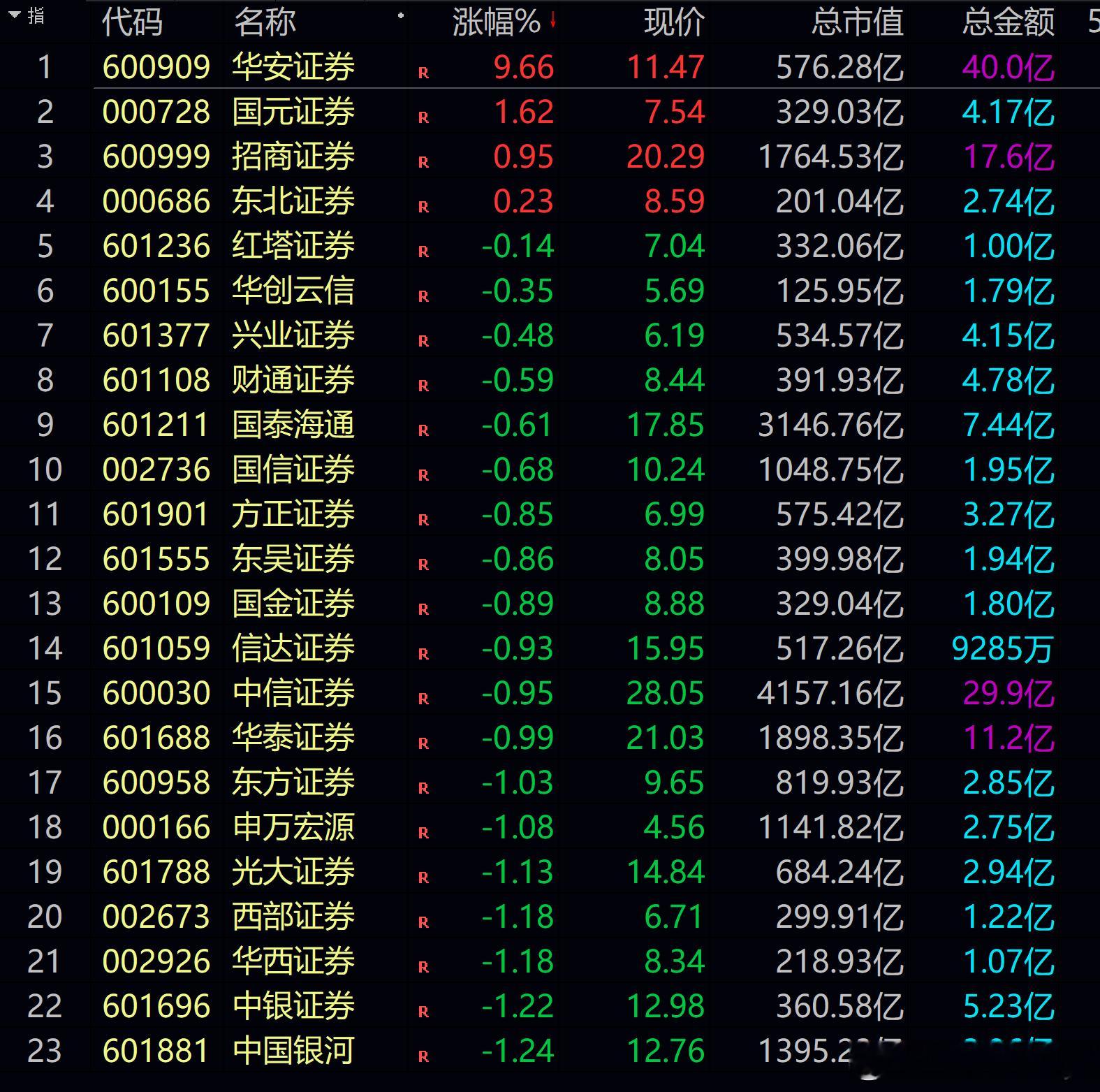Select stock name 红塔证券
1100x1092 pixels.
pyautogui.click(x=293, y=246)
